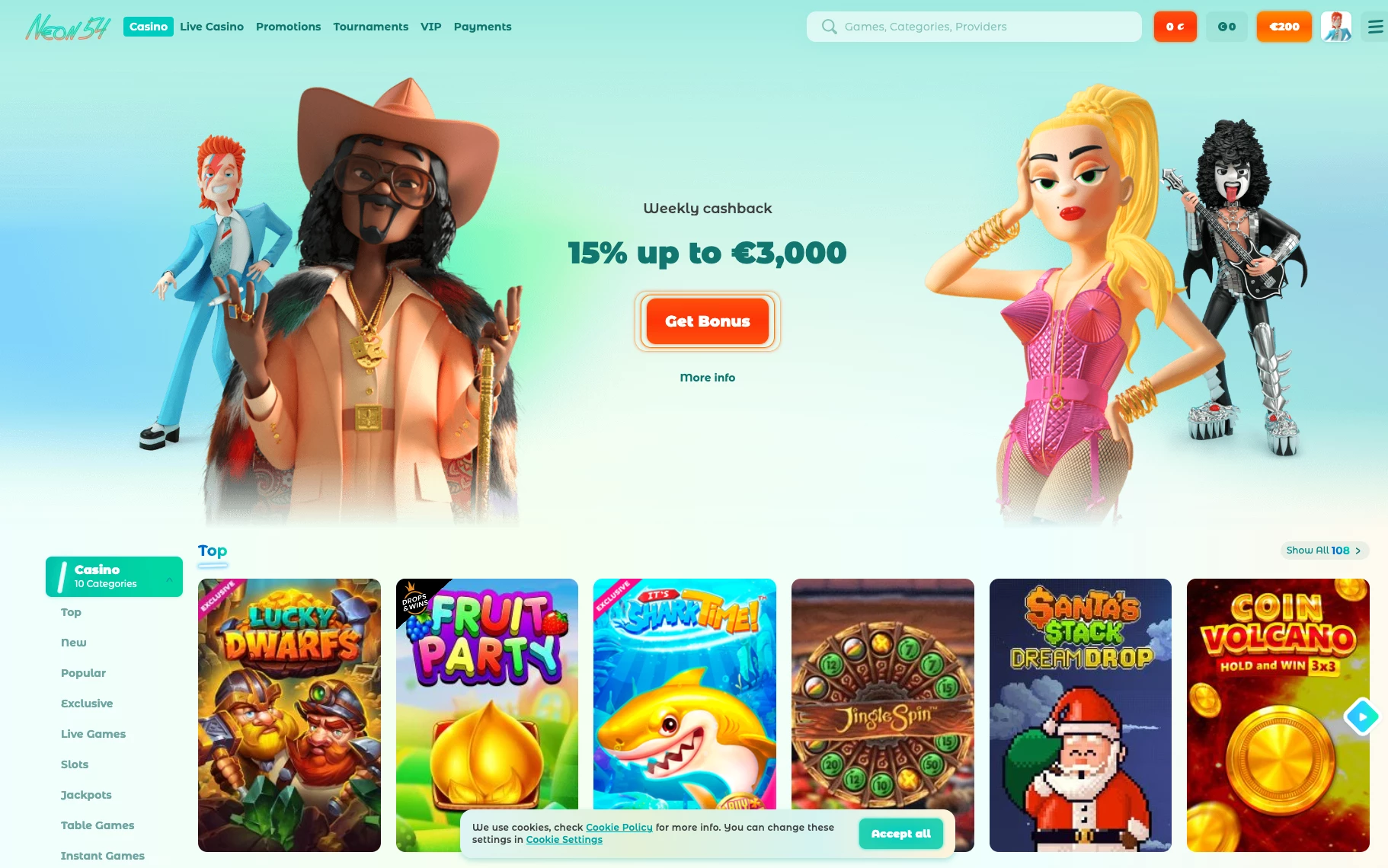Click the Get Bonus button
The height and width of the screenshot is (868, 1388).
(708, 321)
